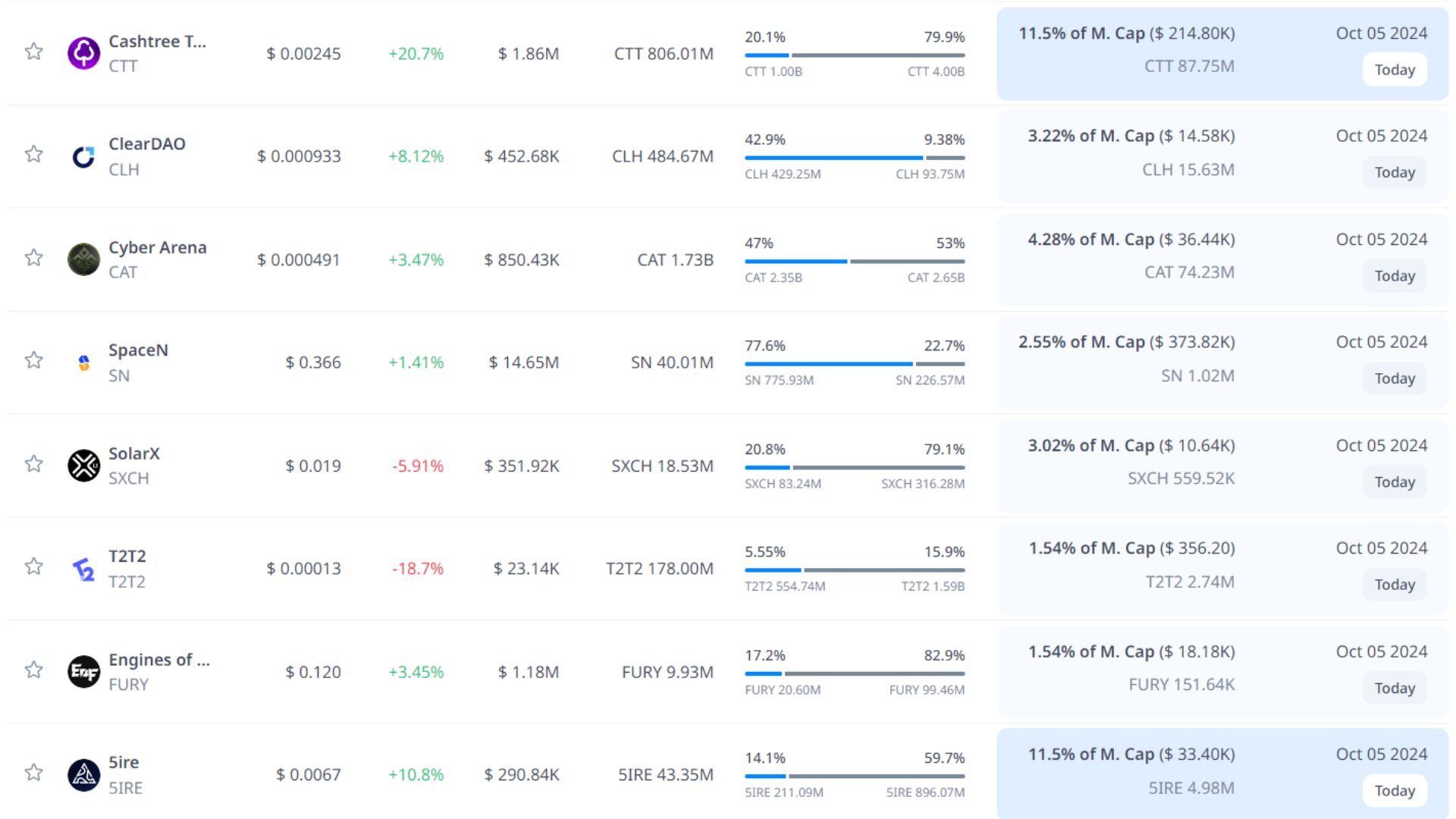Image resolution: width=1456 pixels, height=819 pixels.
Task: Click the Today badge in Cashtree row
Action: pos(1394,70)
